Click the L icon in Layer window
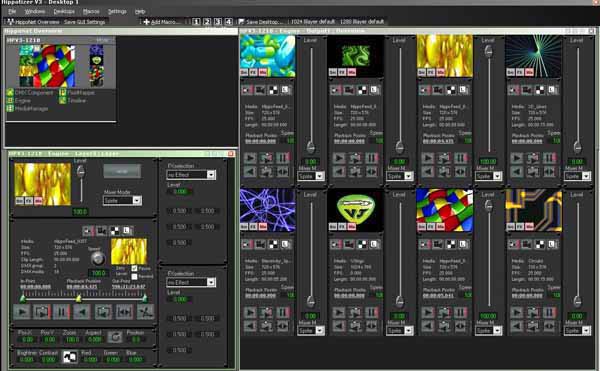Image resolution: width=600 pixels, height=371 pixels. click(x=127, y=231)
